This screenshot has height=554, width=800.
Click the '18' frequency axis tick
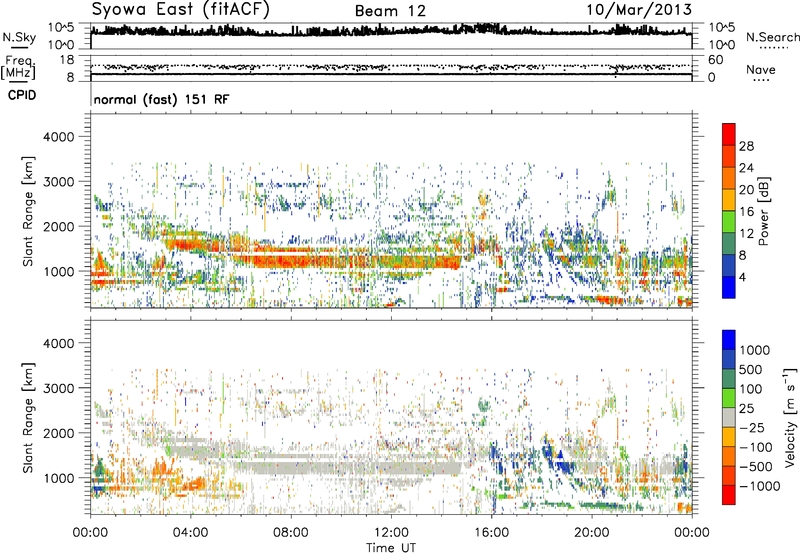(x=67, y=60)
